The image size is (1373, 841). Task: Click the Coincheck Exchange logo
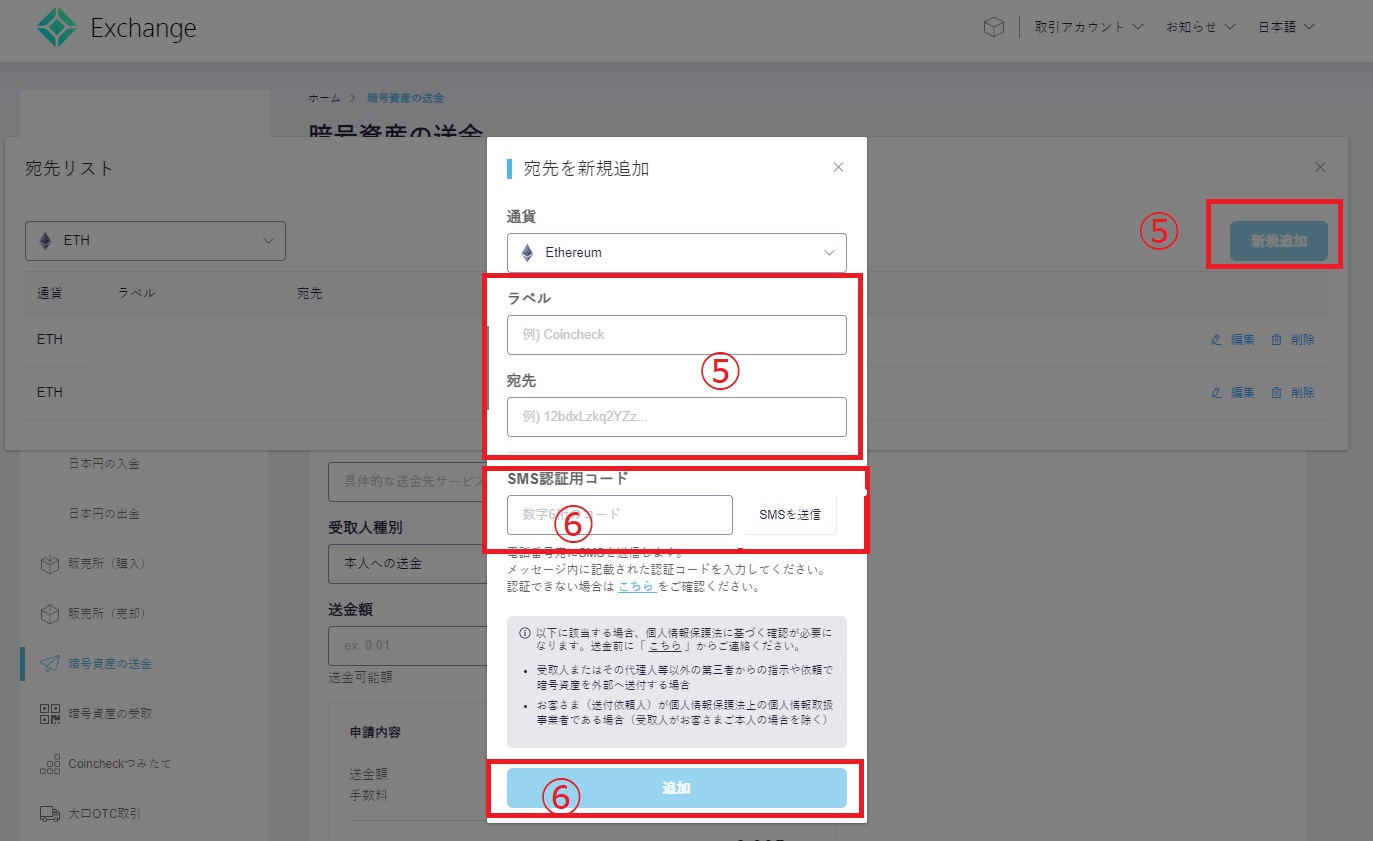(116, 28)
